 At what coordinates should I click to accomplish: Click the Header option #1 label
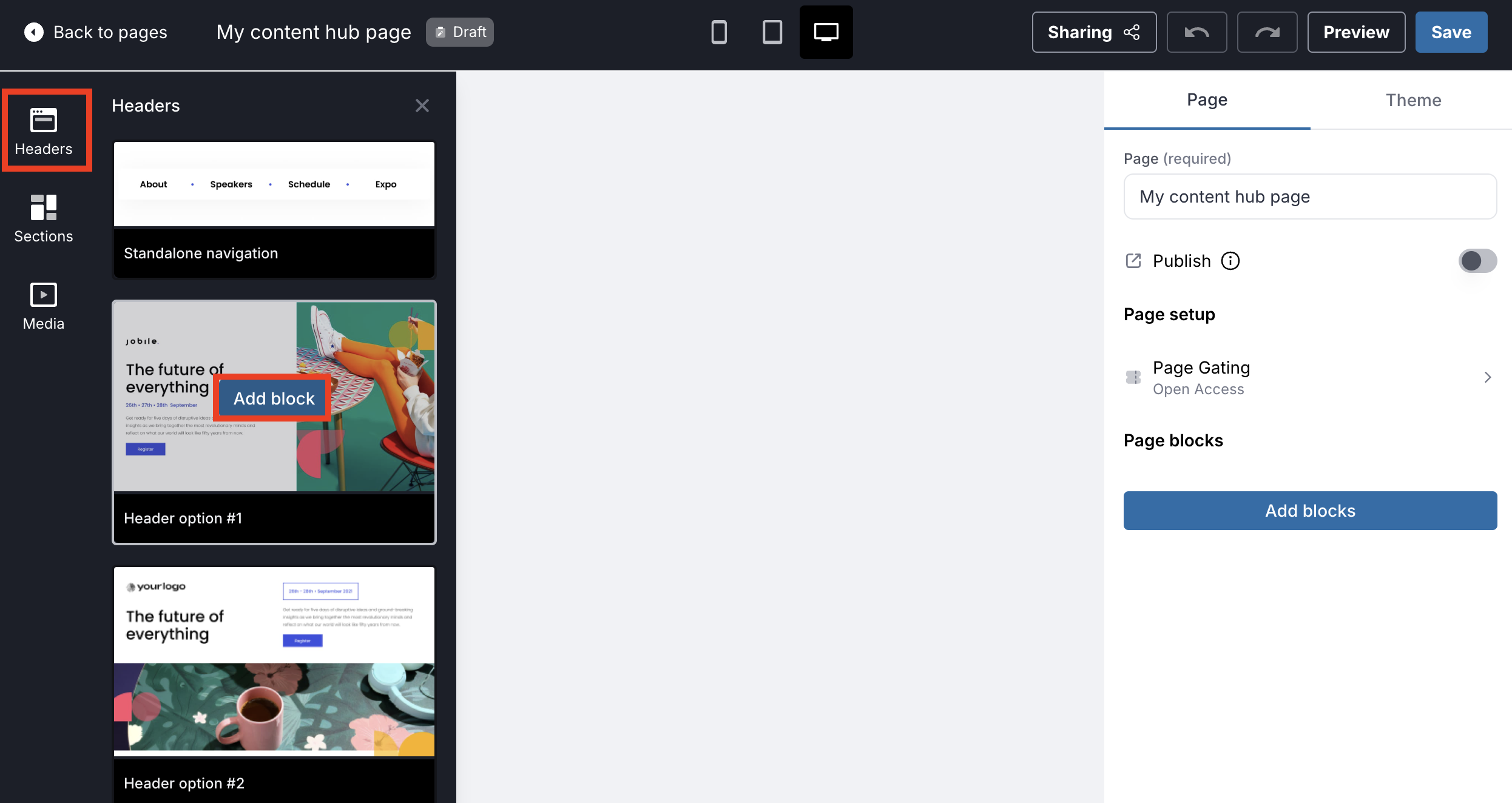(183, 519)
